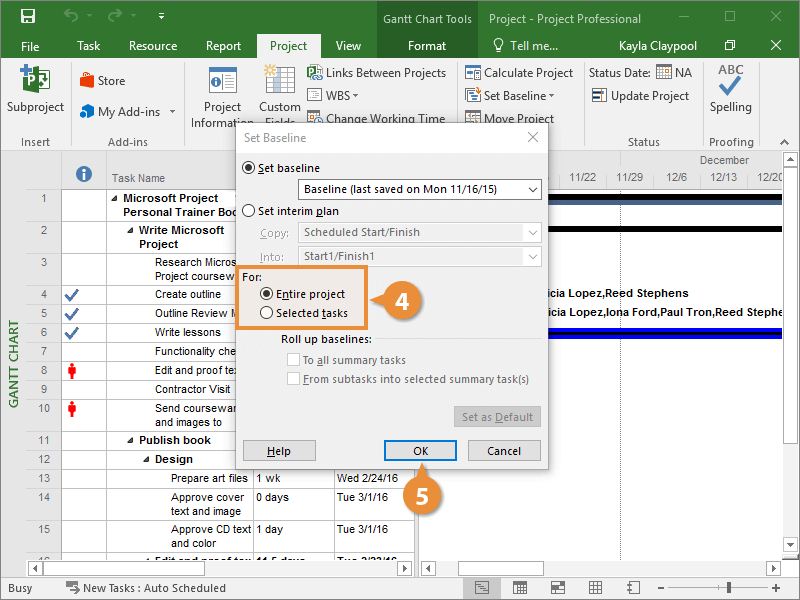
Task: Click the Help button in the dialog
Action: 279,451
